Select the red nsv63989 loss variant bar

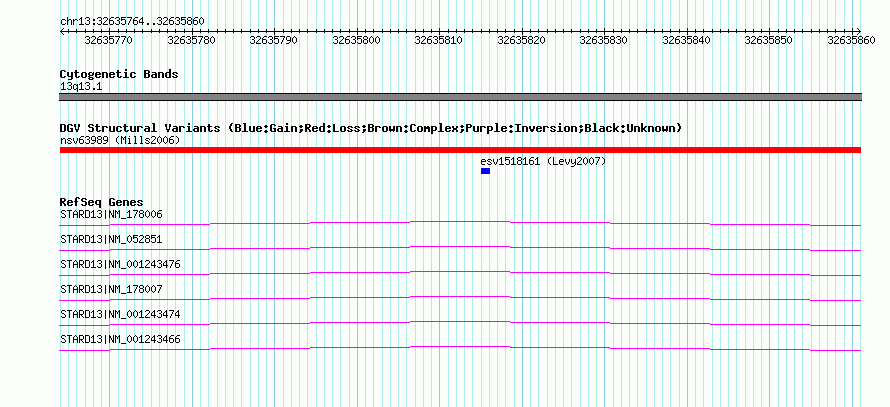point(460,150)
